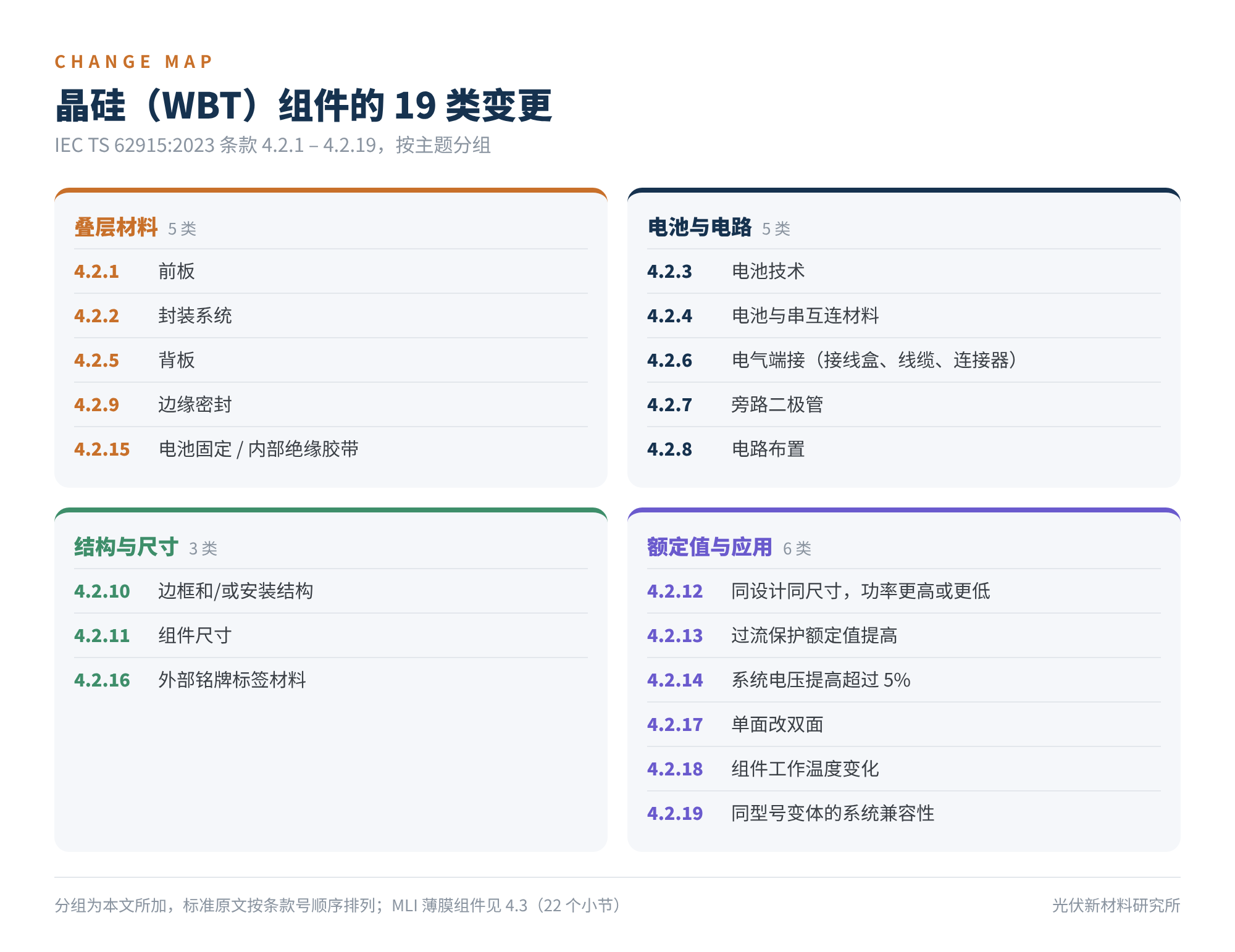The height and width of the screenshot is (952, 1235).
Task: Select row 4.2.10 边框和/或安装结构
Action: tap(331, 591)
